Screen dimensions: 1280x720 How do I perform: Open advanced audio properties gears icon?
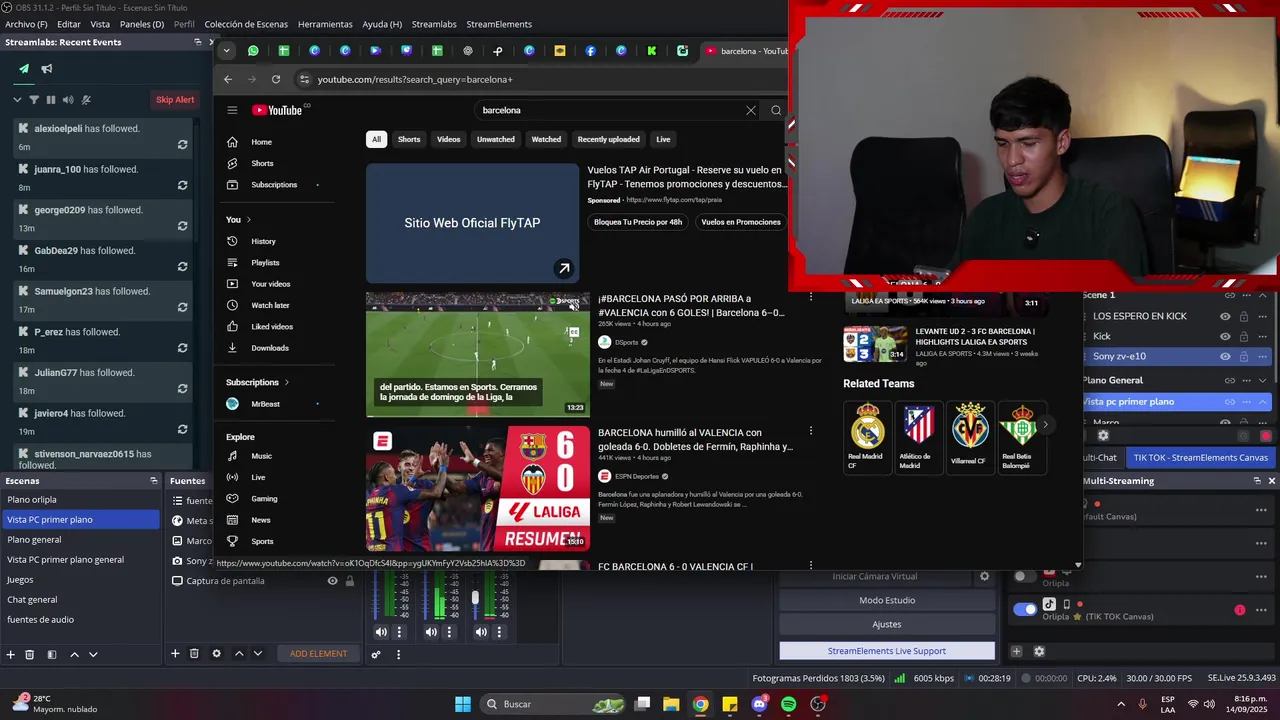[376, 655]
